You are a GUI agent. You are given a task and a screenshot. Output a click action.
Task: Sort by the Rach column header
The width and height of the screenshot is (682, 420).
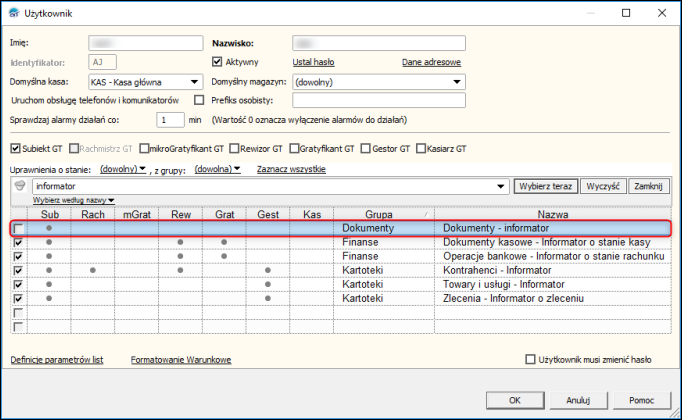93,214
